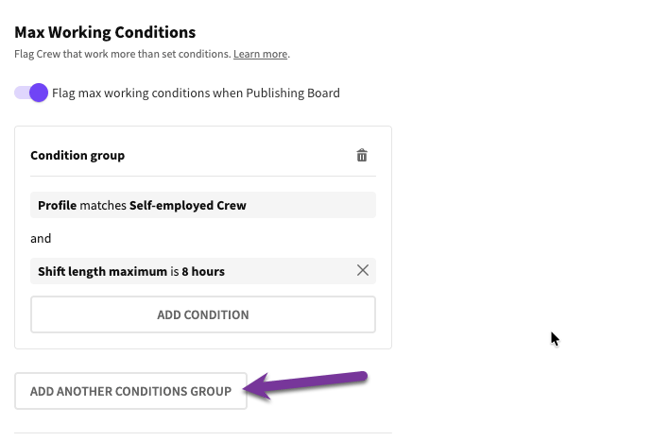This screenshot has height=441, width=670.
Task: Click the Condition group title
Action: point(78,155)
